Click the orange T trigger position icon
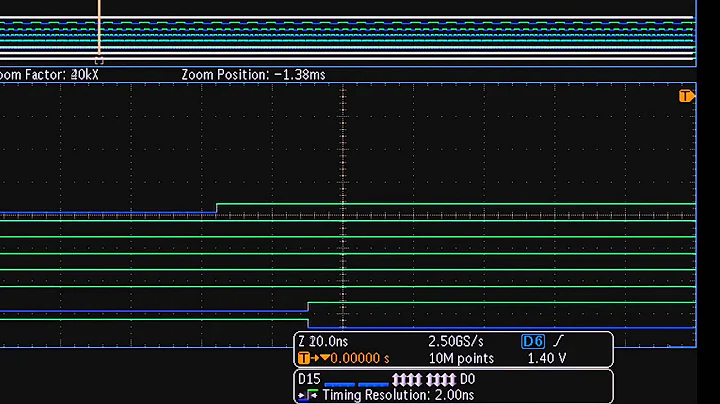The height and width of the screenshot is (404, 720). click(304, 358)
